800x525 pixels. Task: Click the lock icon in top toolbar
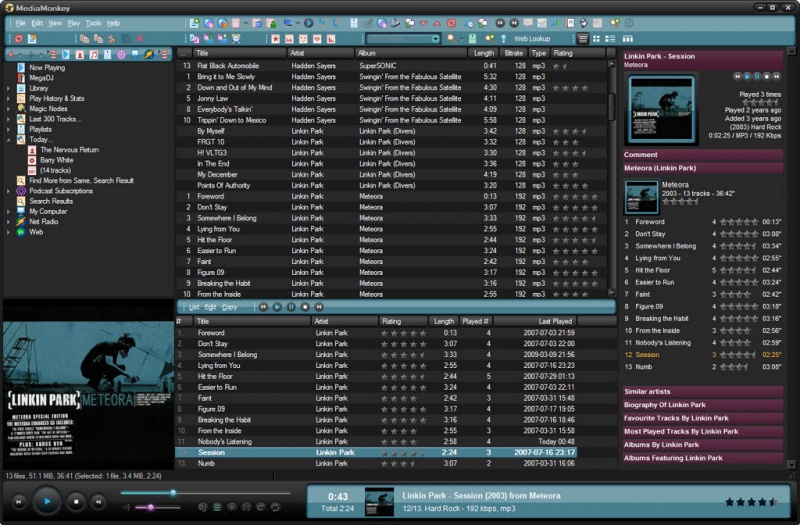click(x=271, y=23)
